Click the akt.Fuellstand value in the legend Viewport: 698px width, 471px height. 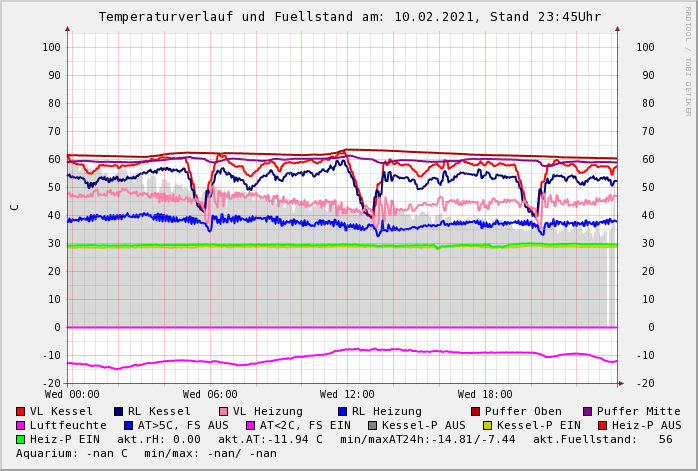(x=665, y=439)
